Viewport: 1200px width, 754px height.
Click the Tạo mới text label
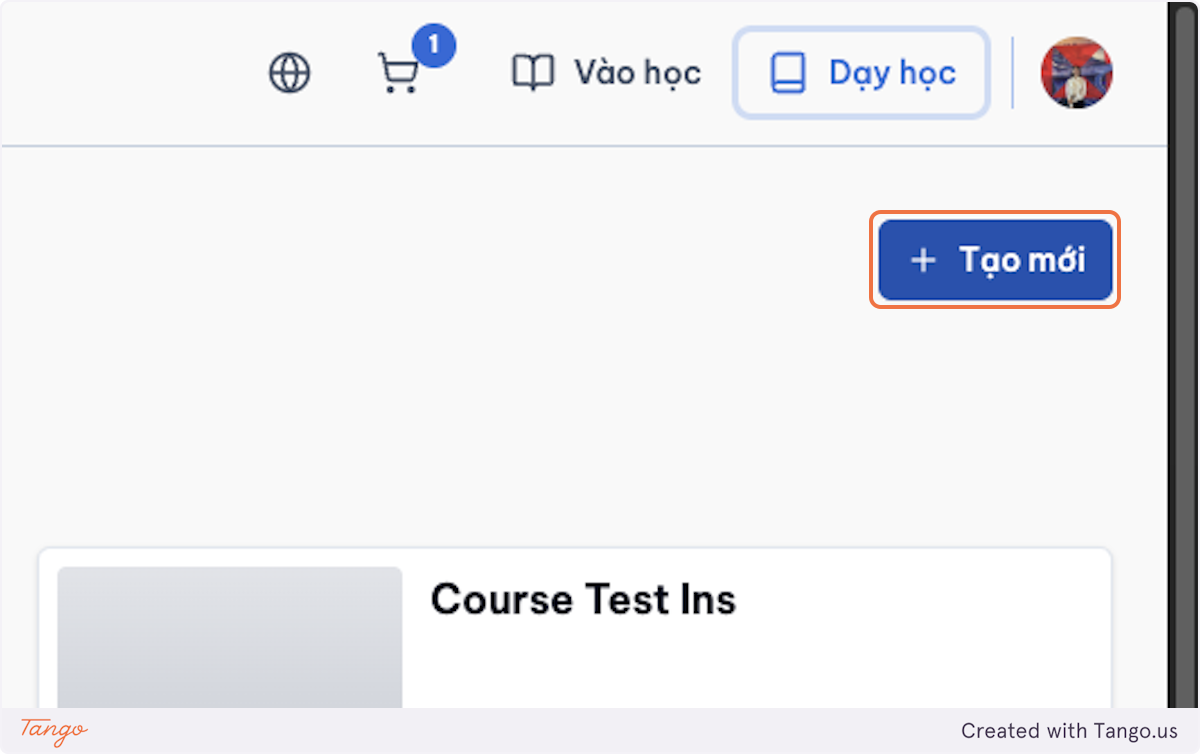click(1022, 260)
